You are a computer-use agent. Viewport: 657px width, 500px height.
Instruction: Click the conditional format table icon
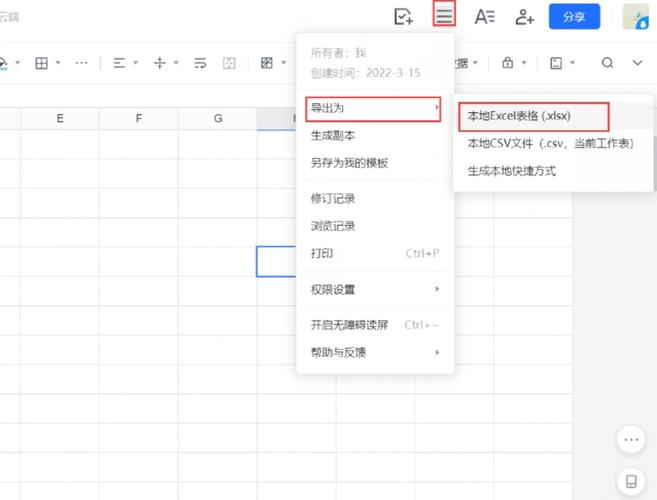(267, 63)
